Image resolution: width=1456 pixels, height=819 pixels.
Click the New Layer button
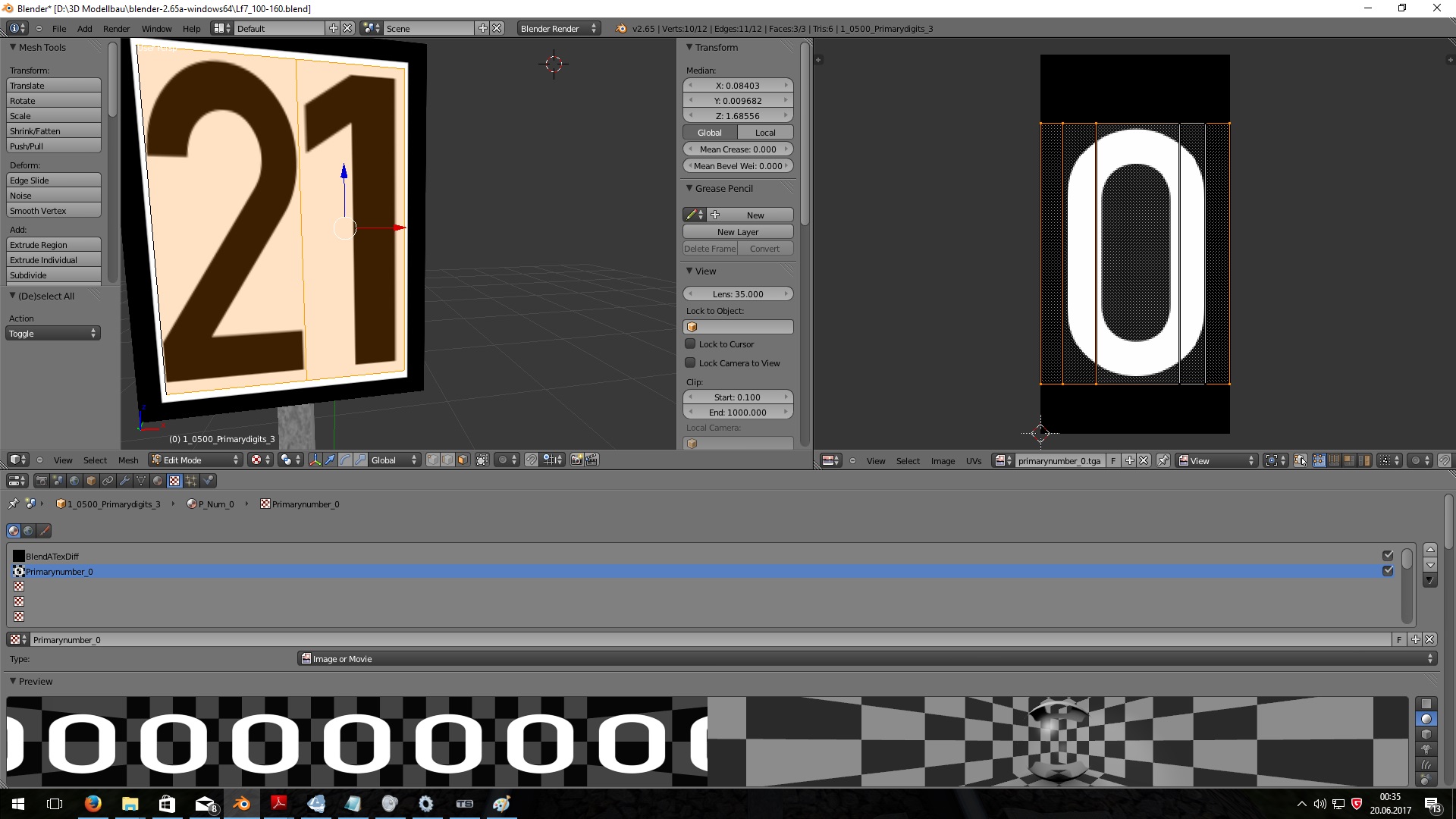point(737,232)
